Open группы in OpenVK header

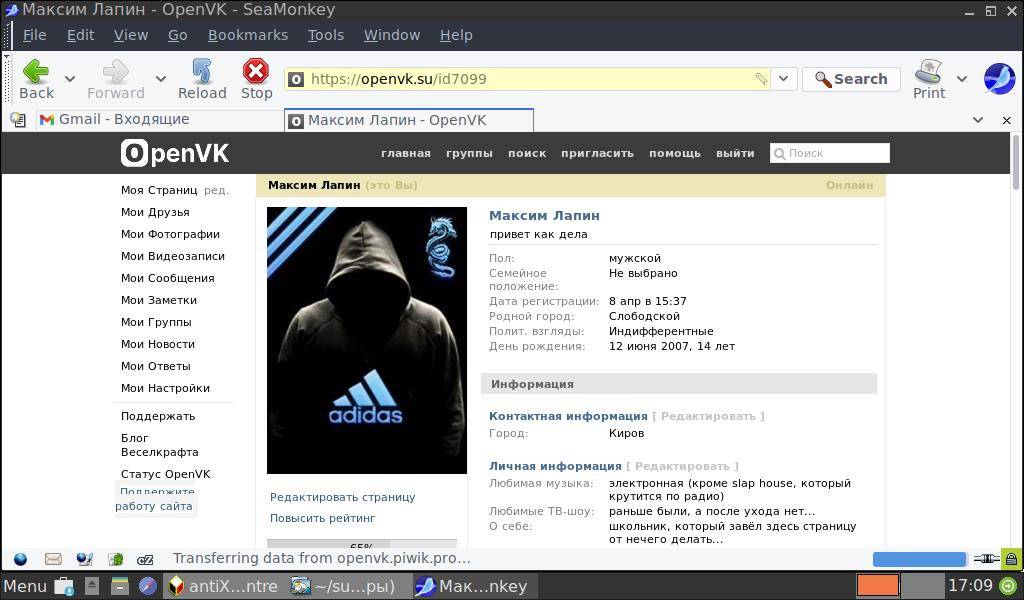tap(469, 153)
